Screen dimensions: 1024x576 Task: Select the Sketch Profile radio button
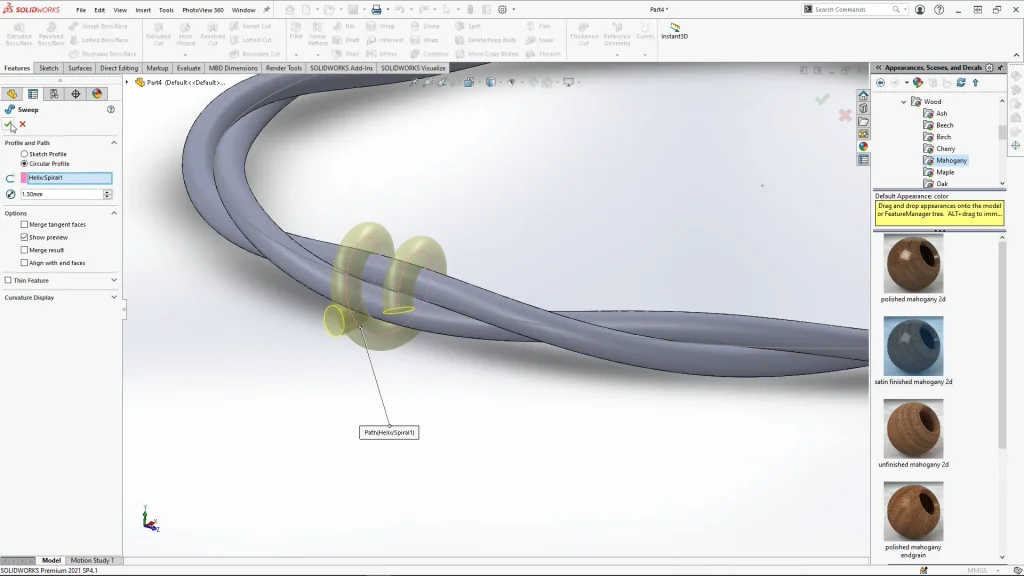tap(25, 154)
